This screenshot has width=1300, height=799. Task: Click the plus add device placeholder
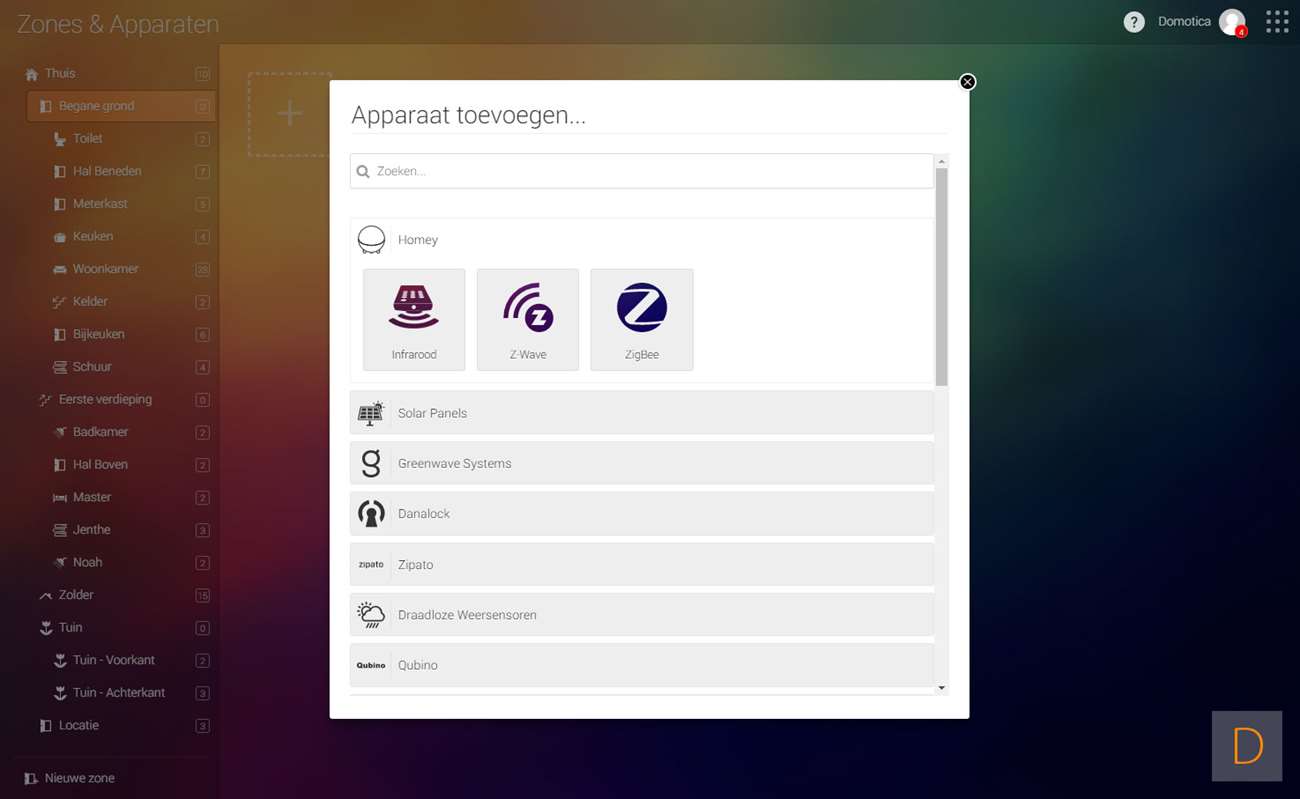(x=289, y=114)
